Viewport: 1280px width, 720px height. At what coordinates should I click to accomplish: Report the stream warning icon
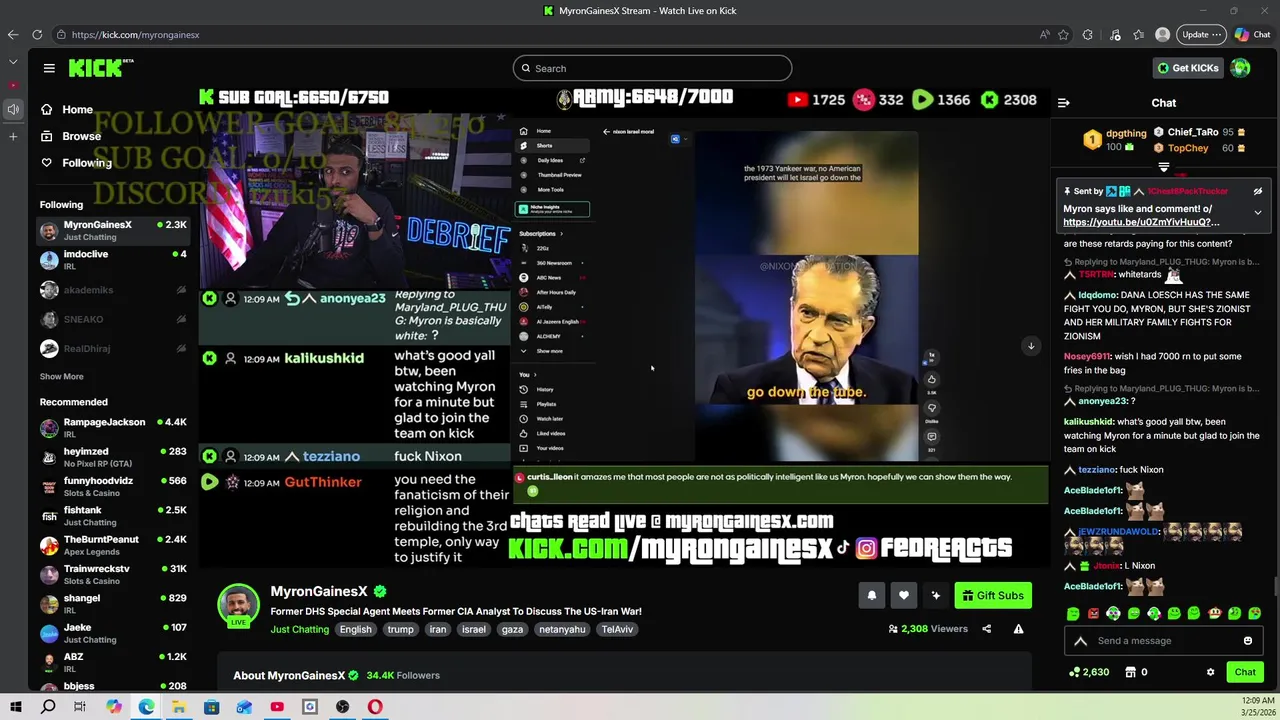(x=1018, y=629)
